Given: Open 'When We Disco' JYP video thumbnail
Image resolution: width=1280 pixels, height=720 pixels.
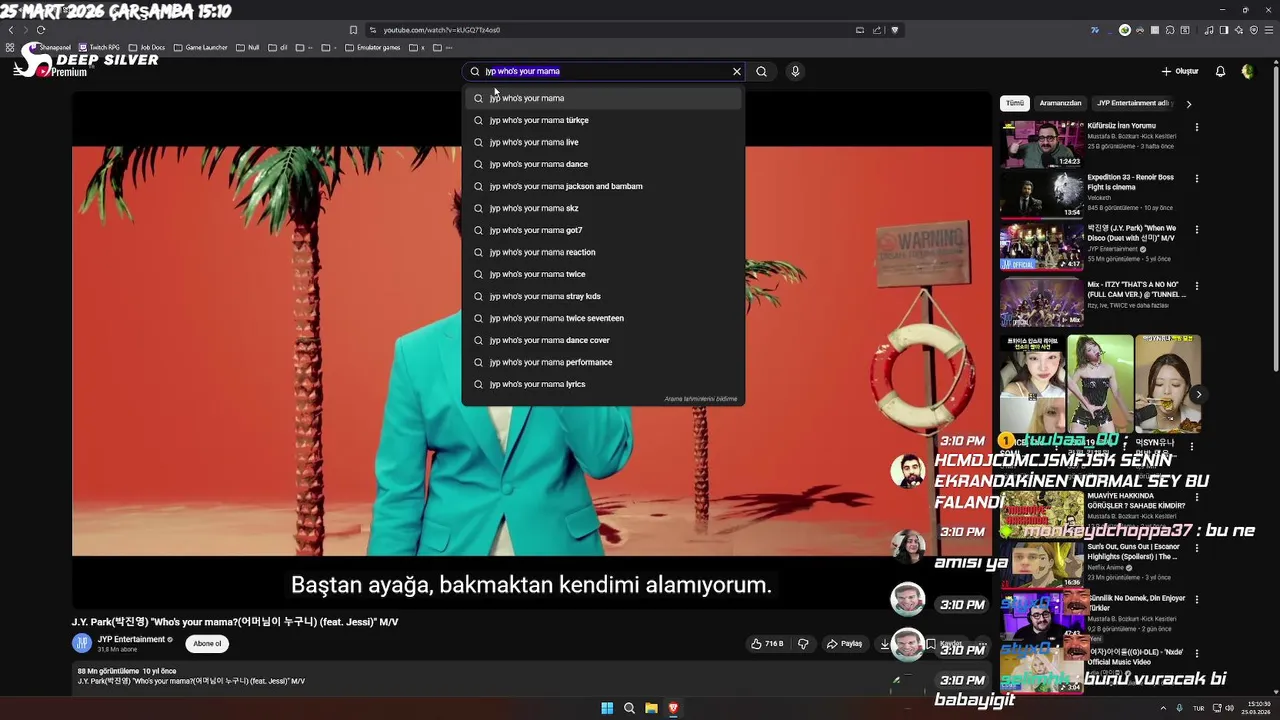Looking at the screenshot, I should [1041, 246].
